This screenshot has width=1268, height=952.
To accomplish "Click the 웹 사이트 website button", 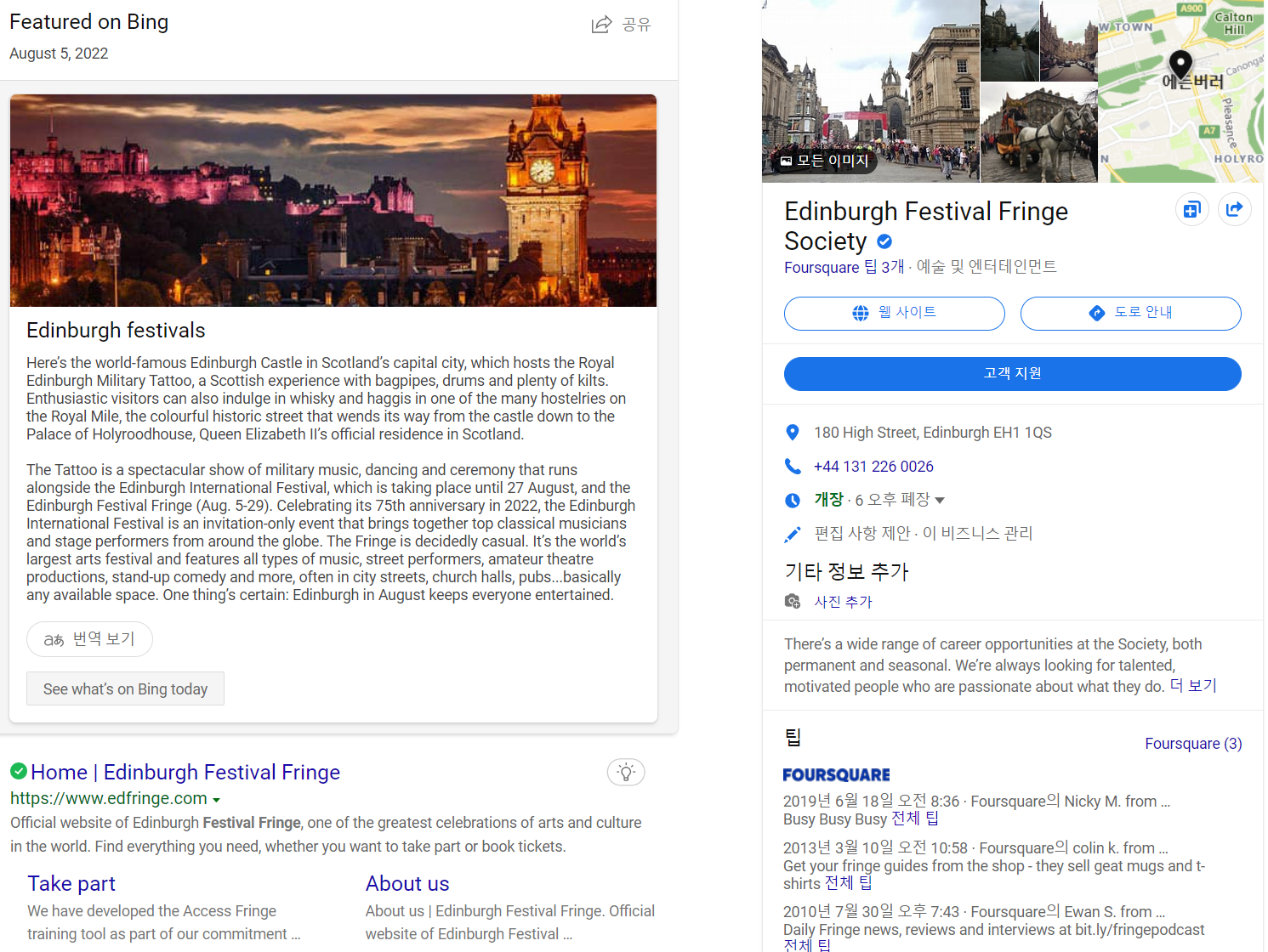I will pos(894,313).
